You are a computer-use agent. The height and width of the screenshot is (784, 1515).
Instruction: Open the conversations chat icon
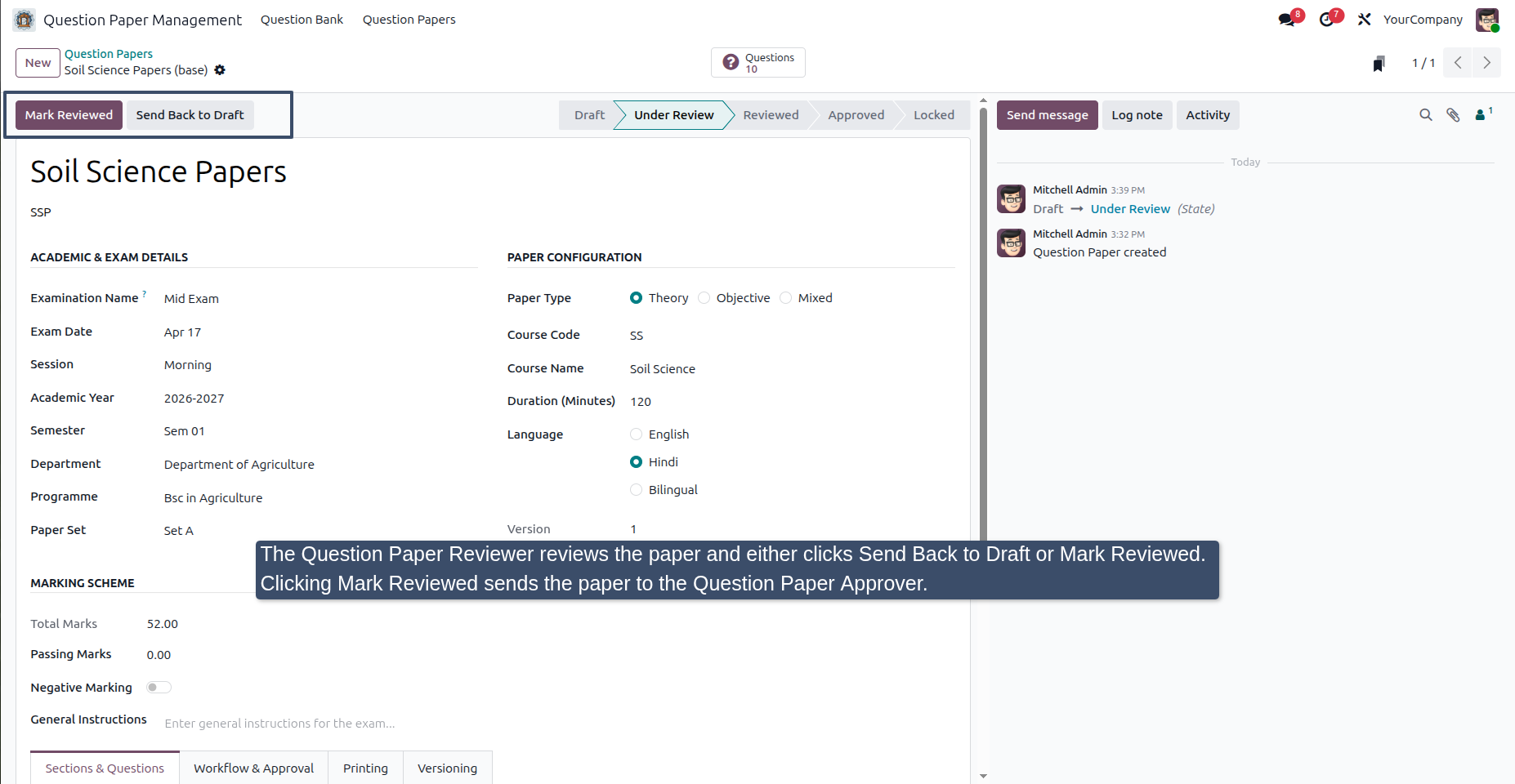coord(1287,20)
